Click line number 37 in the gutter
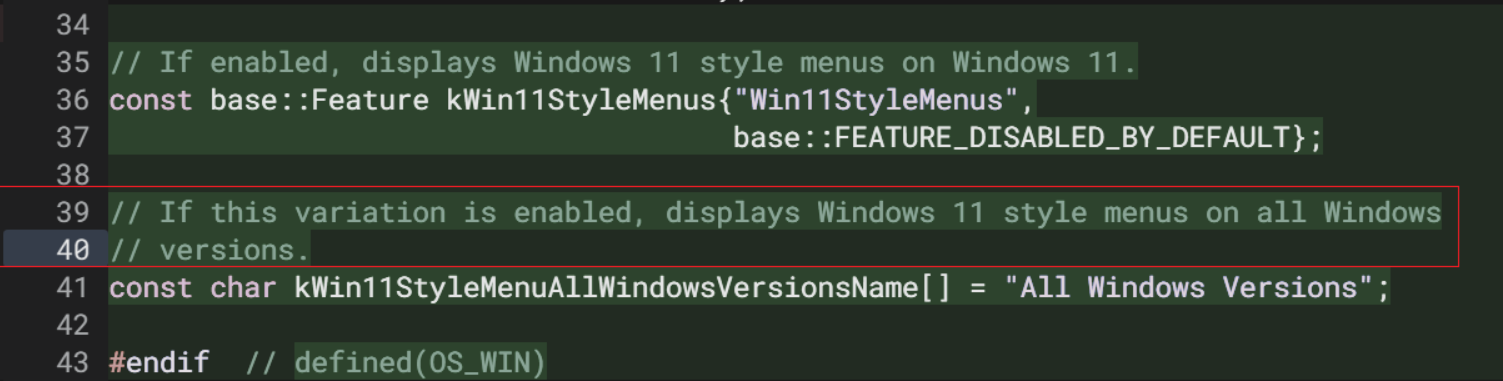 (73, 137)
